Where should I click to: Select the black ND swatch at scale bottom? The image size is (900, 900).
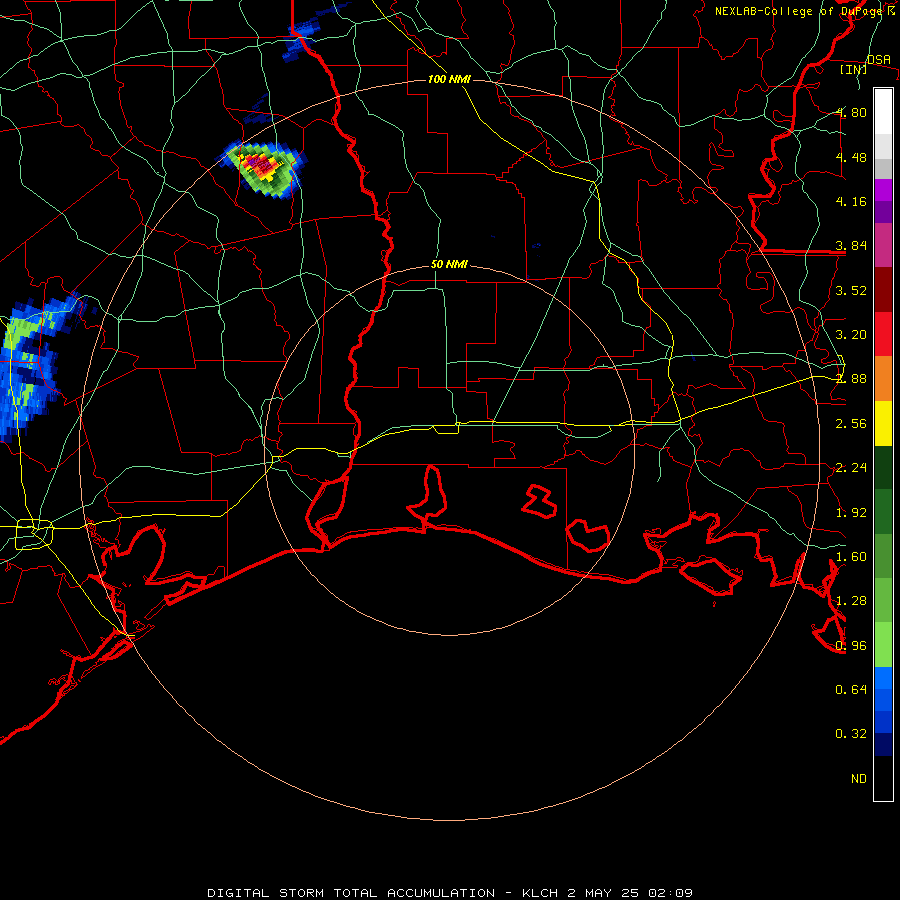pos(883,778)
